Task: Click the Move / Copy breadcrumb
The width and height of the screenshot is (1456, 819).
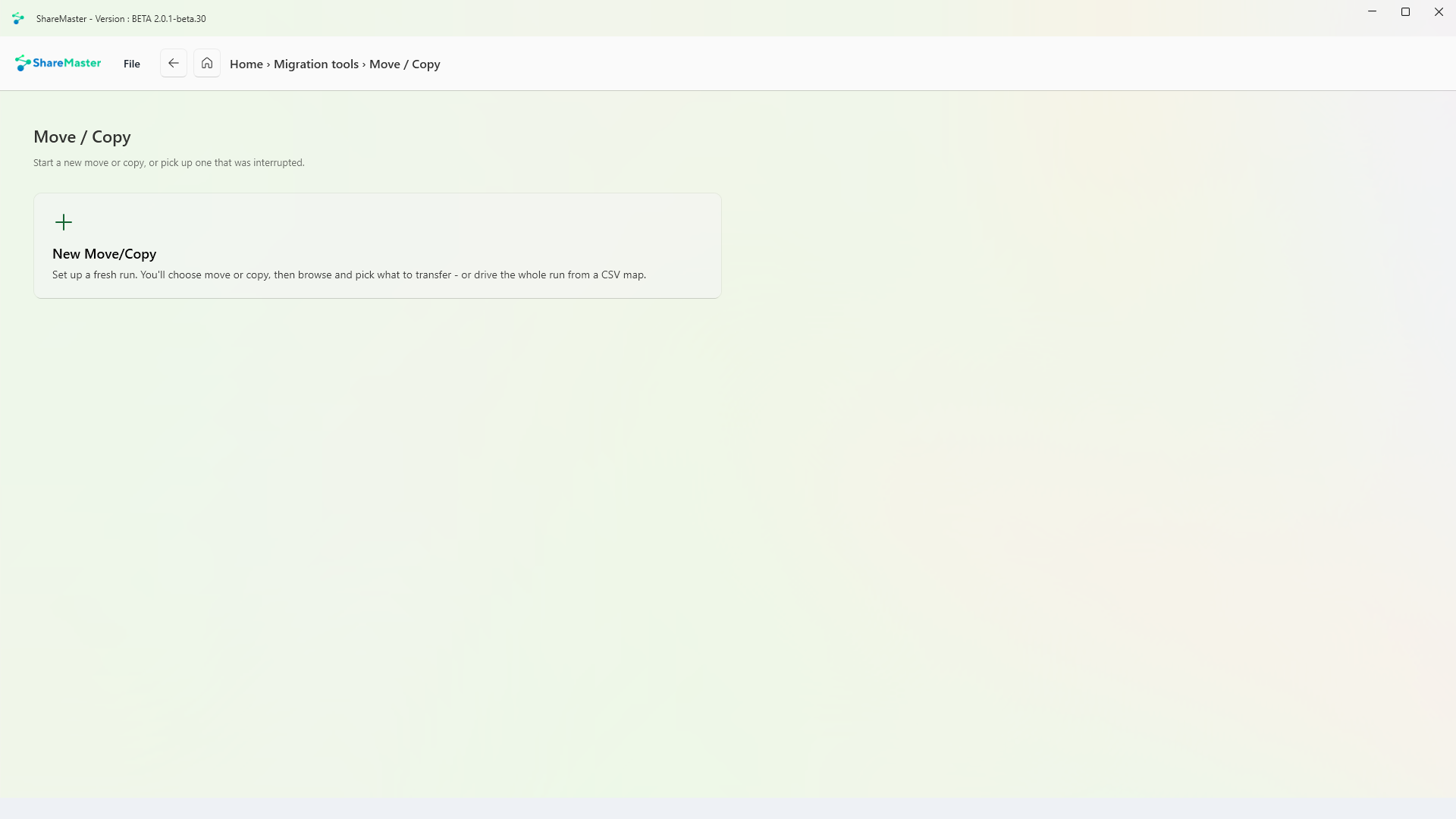Action: (405, 64)
